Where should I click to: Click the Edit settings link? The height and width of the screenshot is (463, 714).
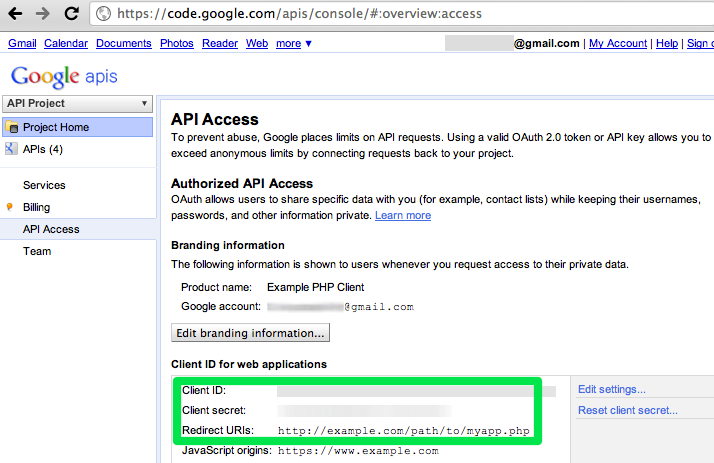tap(611, 390)
